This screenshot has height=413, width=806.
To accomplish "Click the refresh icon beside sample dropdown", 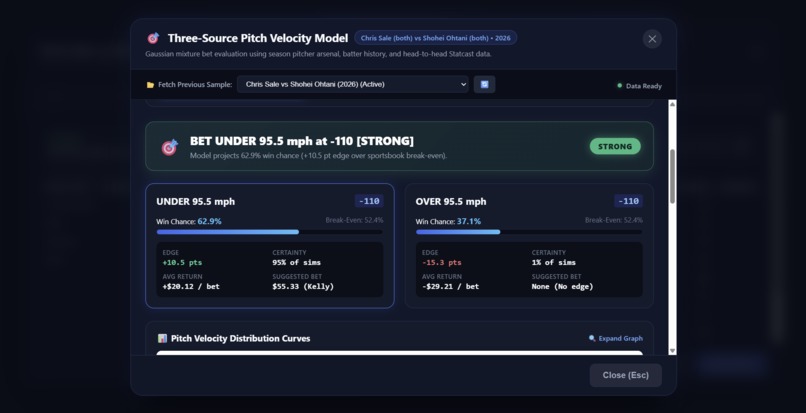I will click(484, 84).
